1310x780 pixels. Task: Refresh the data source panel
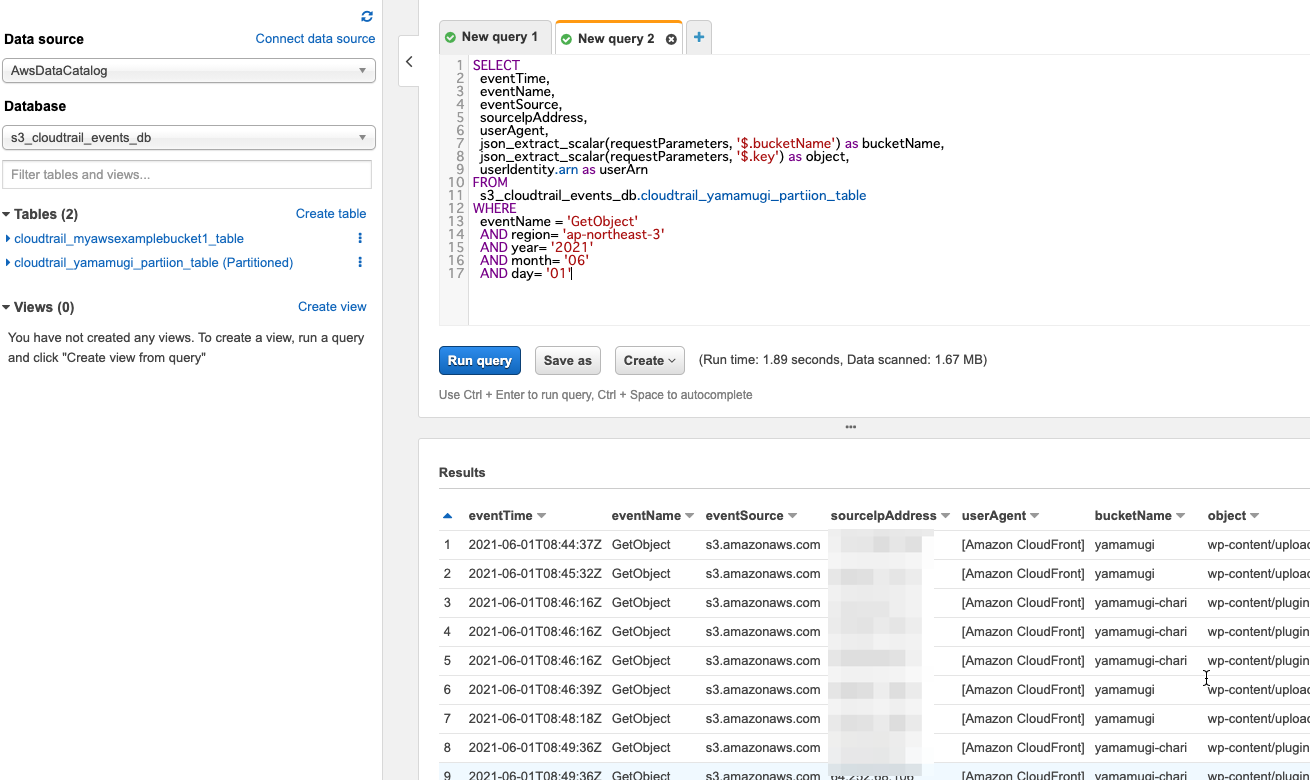367,17
